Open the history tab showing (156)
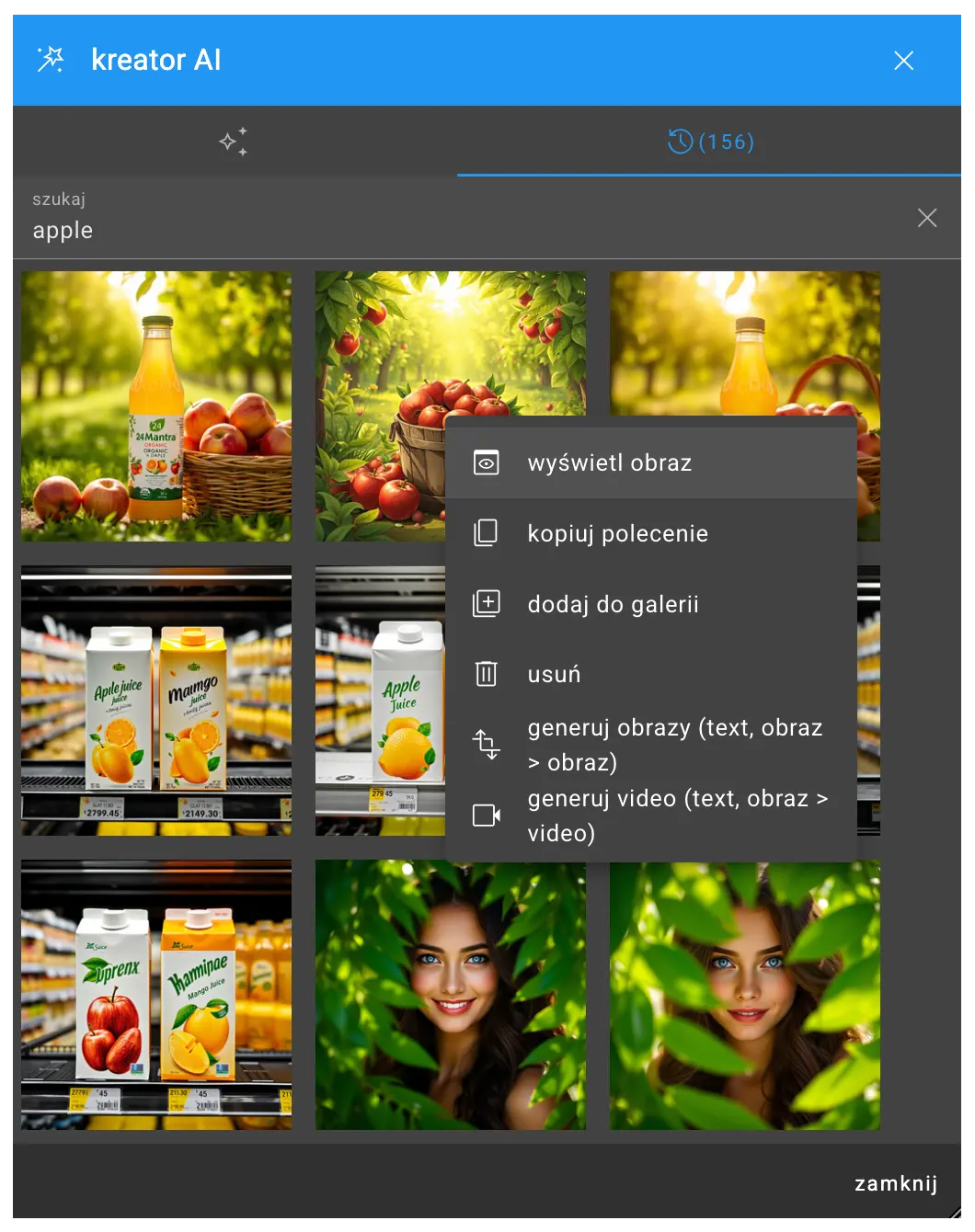 tap(709, 142)
